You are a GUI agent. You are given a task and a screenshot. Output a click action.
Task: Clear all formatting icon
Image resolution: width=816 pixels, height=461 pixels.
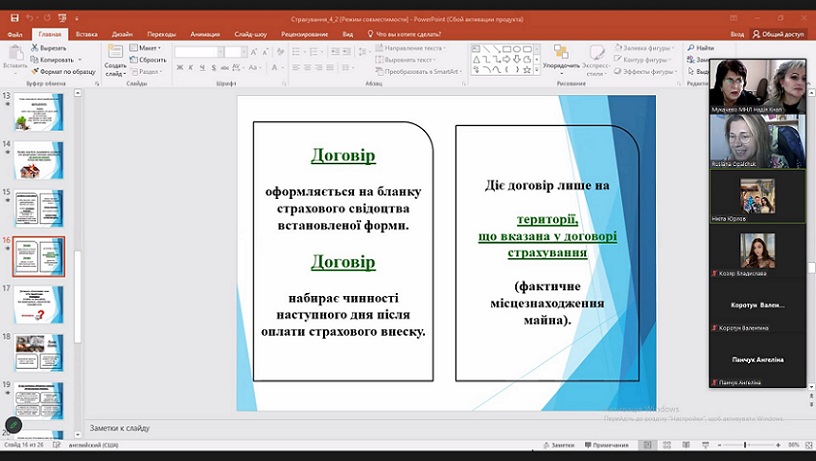280,52
